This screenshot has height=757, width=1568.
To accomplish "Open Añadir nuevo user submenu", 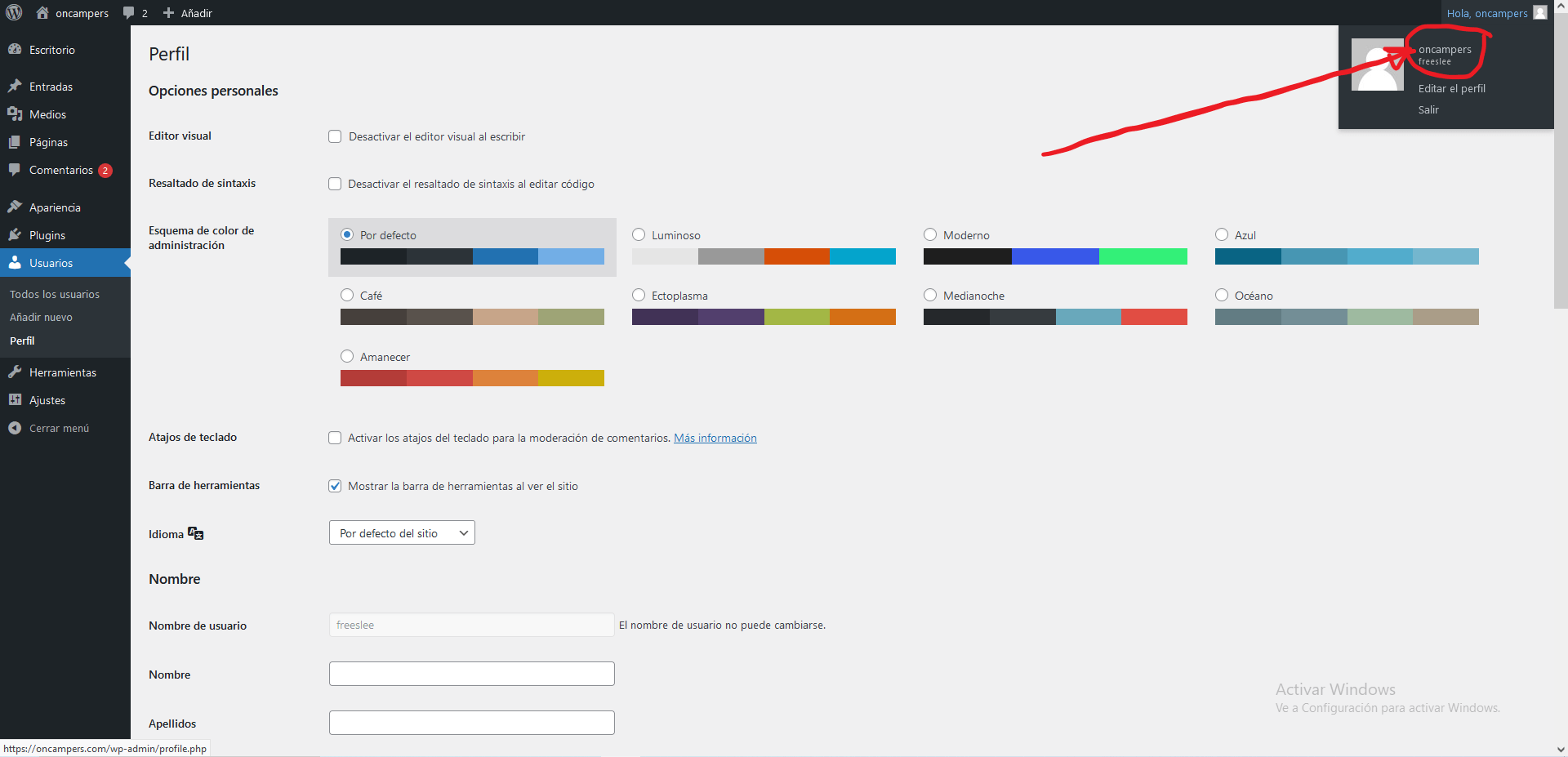I will (x=41, y=317).
